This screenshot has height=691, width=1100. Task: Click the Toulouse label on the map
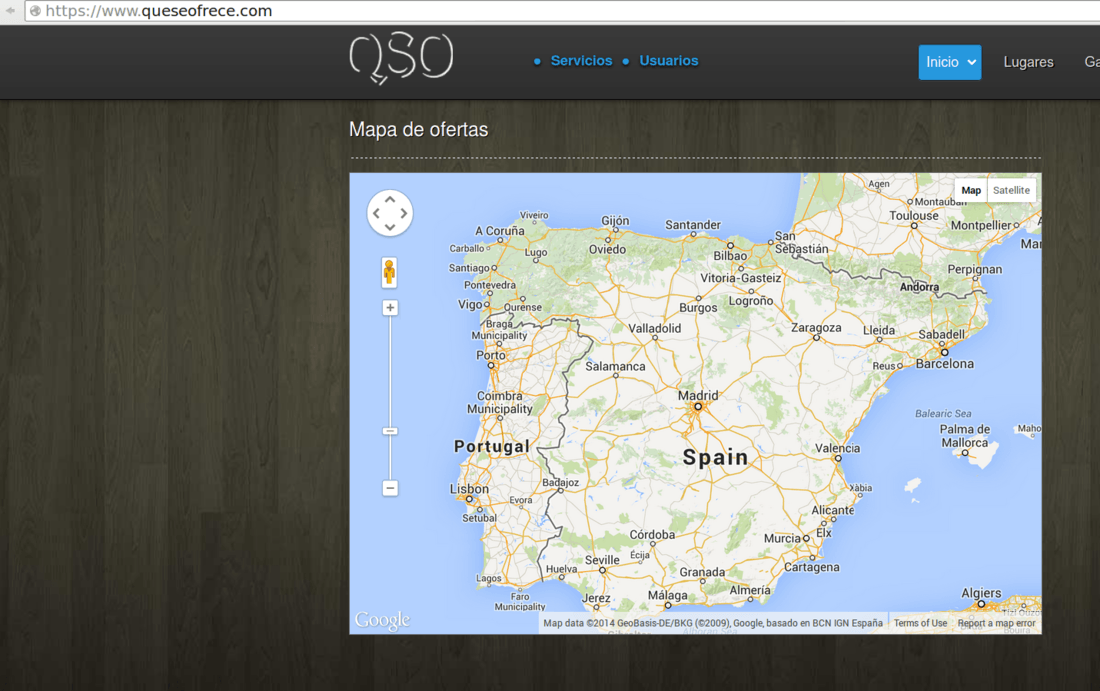914,216
